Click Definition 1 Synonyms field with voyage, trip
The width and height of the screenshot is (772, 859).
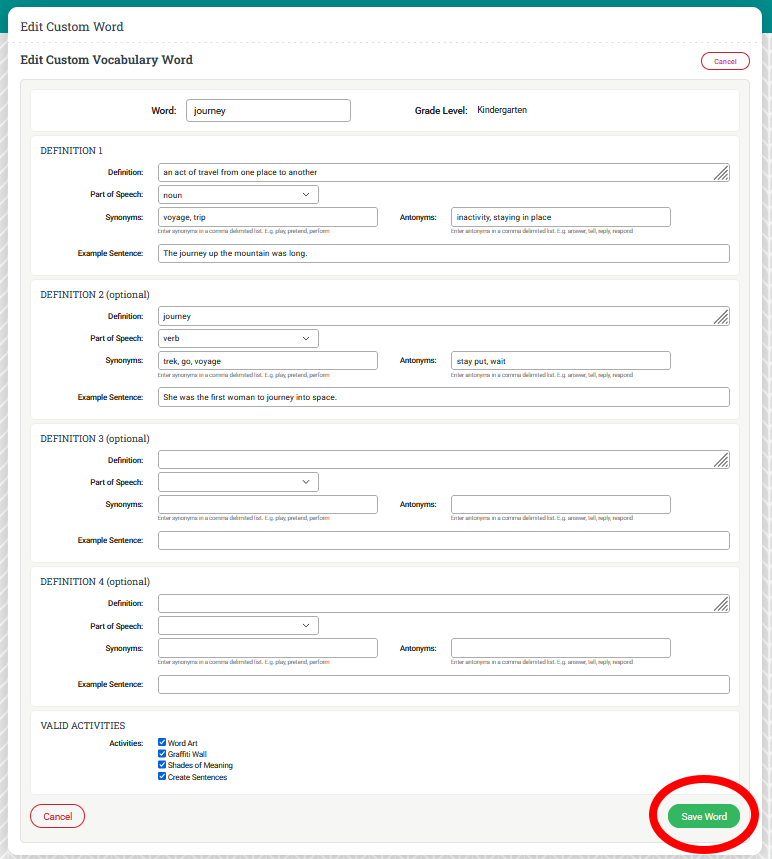[268, 217]
